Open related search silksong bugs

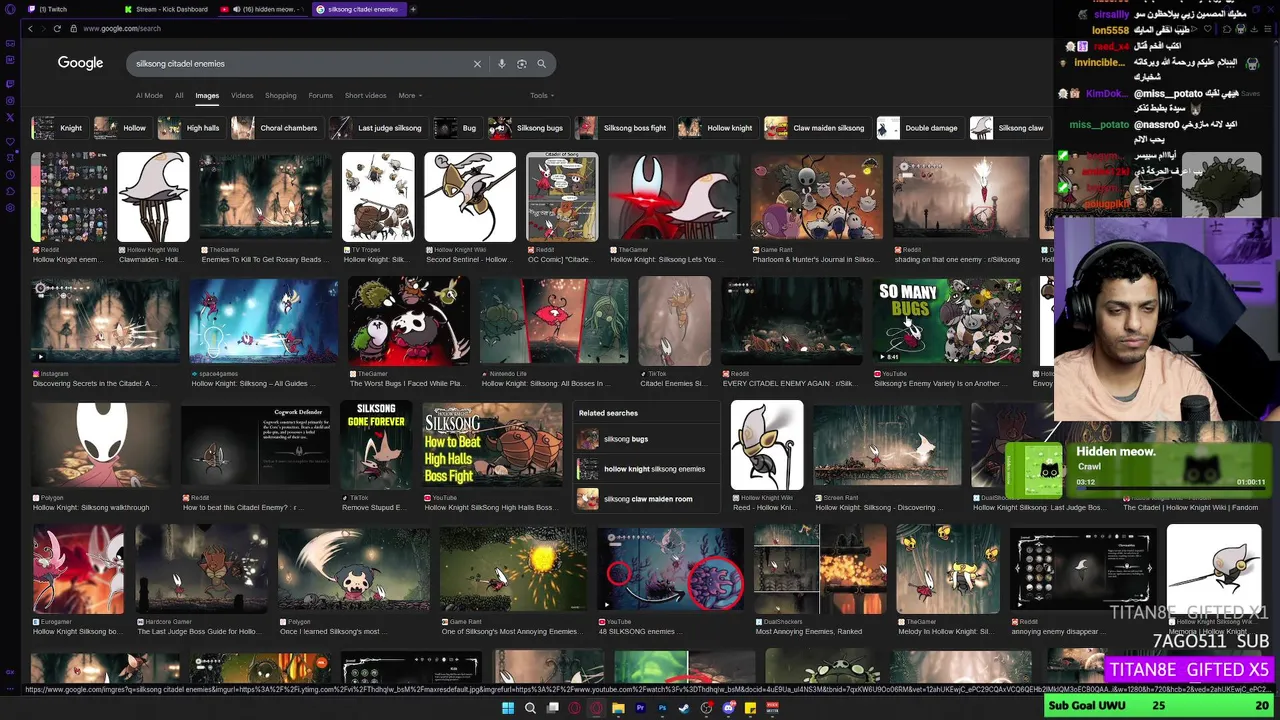point(647,439)
